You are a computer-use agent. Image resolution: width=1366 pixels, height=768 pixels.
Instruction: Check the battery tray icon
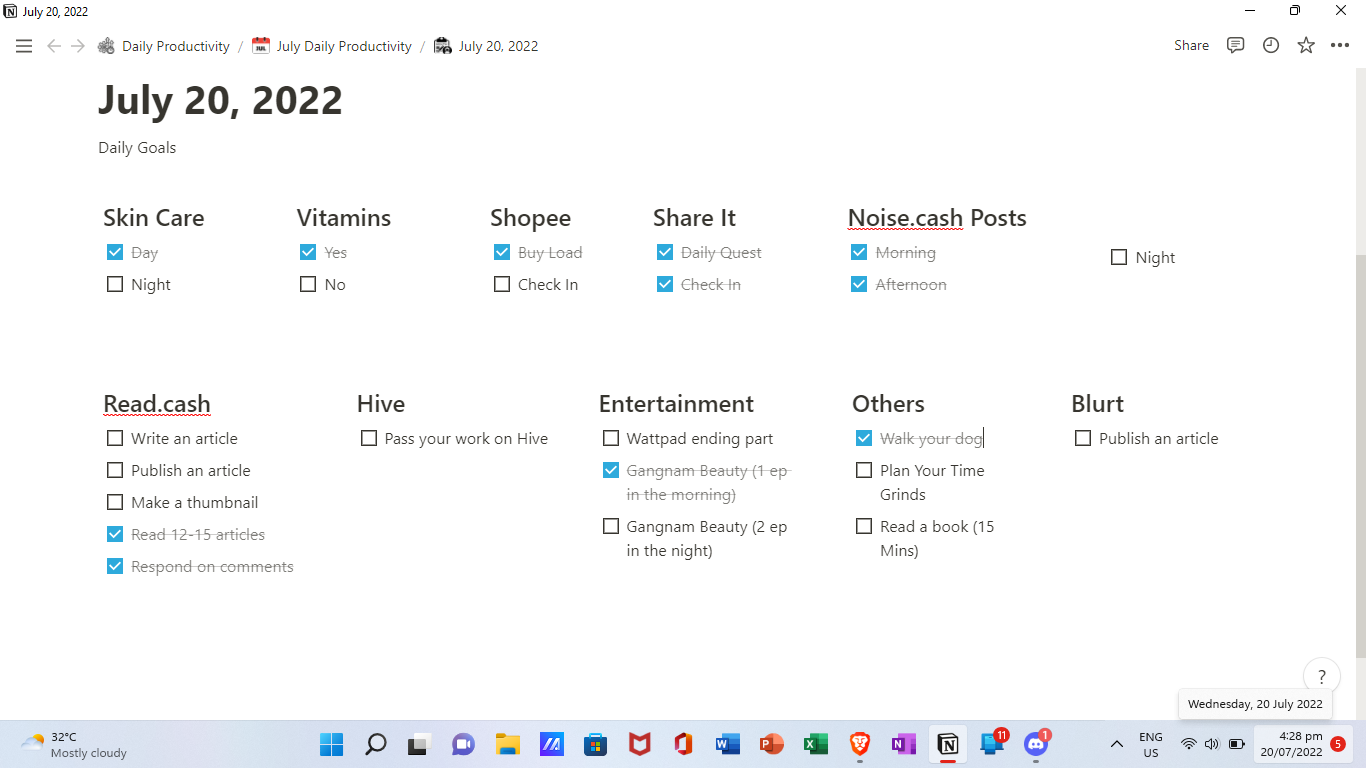tap(1237, 744)
